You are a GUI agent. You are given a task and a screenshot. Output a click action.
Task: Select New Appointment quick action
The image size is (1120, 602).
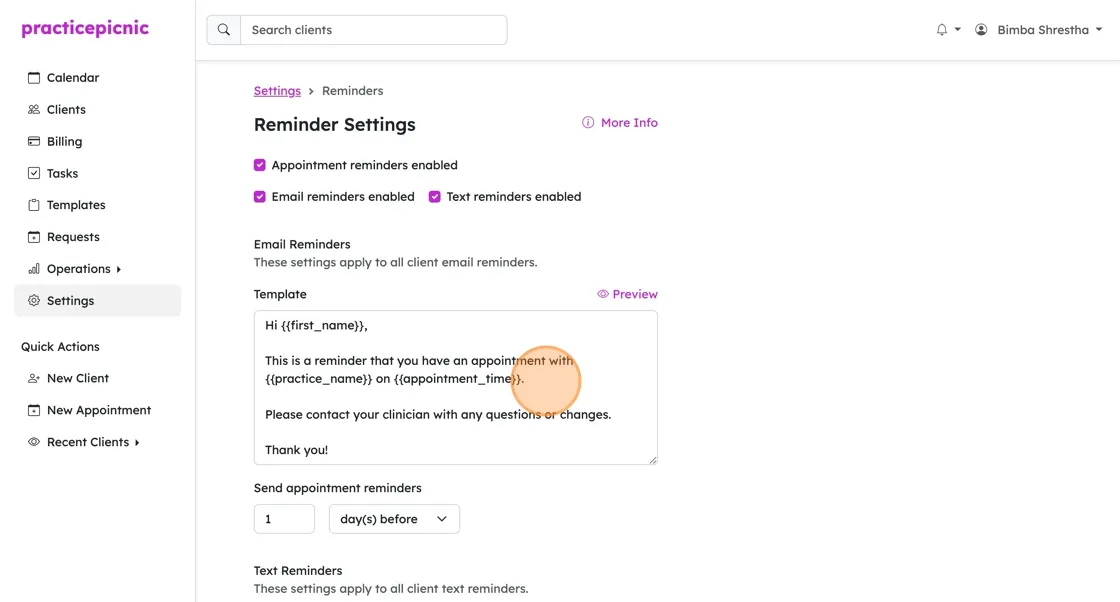tap(97, 410)
